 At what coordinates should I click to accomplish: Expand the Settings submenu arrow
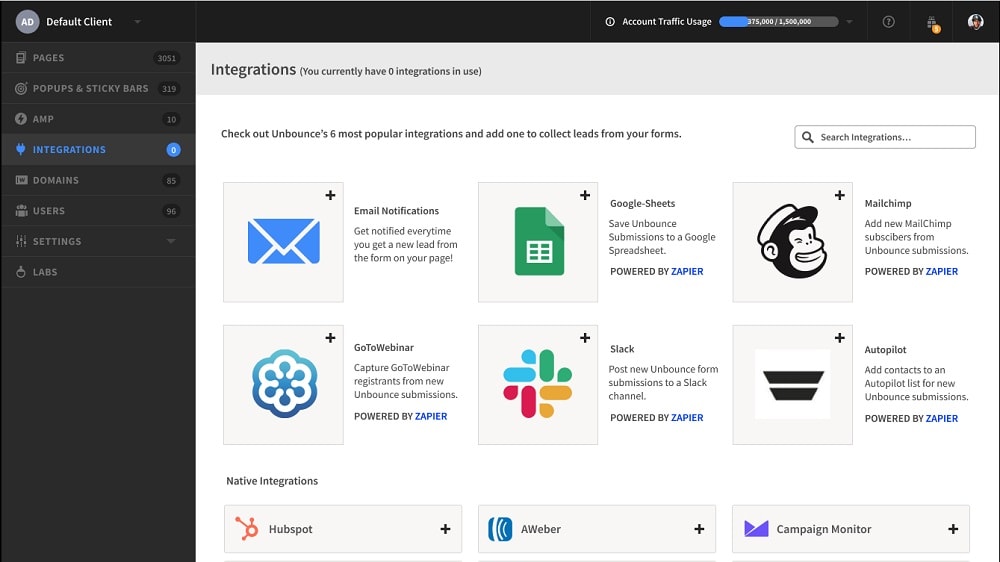(x=171, y=241)
